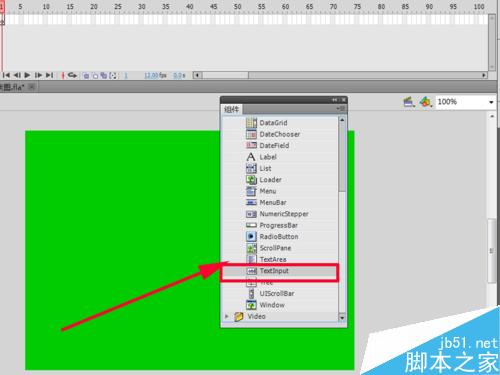Go to first frame in timeline
The image size is (500, 375).
pos(6,75)
